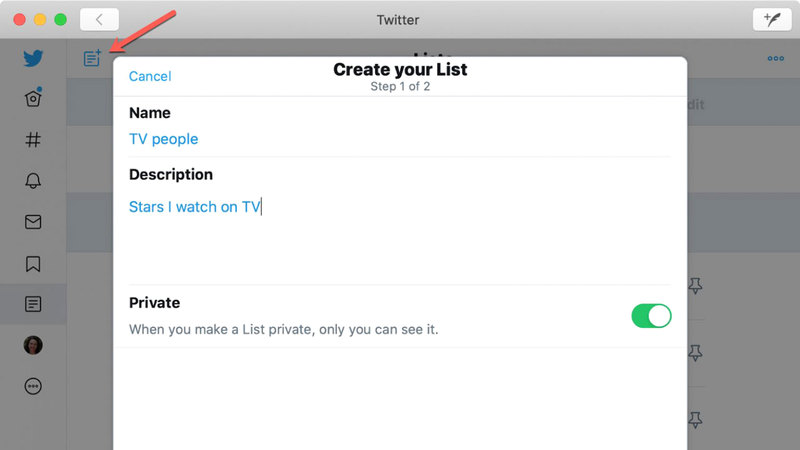Open the More circle menu icon
The image size is (800, 450).
(33, 387)
